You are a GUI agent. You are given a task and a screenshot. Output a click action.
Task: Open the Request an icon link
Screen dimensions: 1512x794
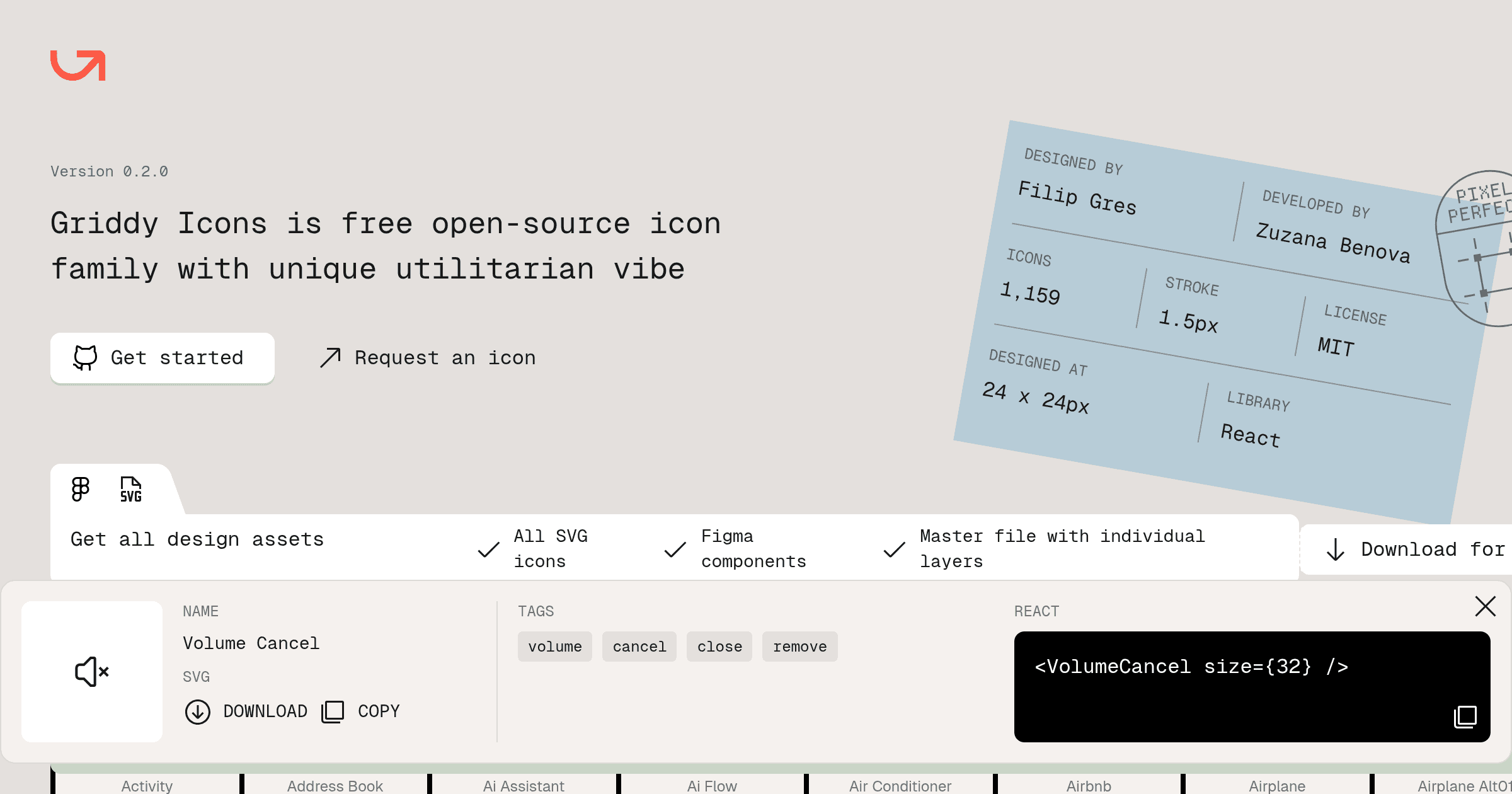pyautogui.click(x=427, y=358)
